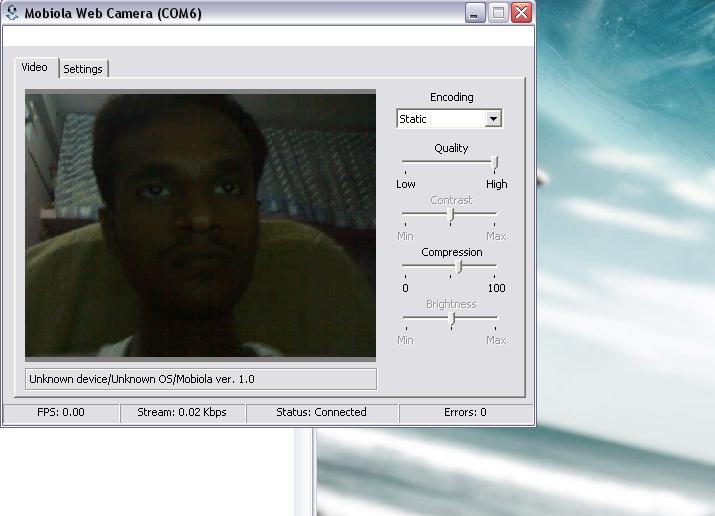Click the Encoding label
The width and height of the screenshot is (715, 516).
[452, 97]
